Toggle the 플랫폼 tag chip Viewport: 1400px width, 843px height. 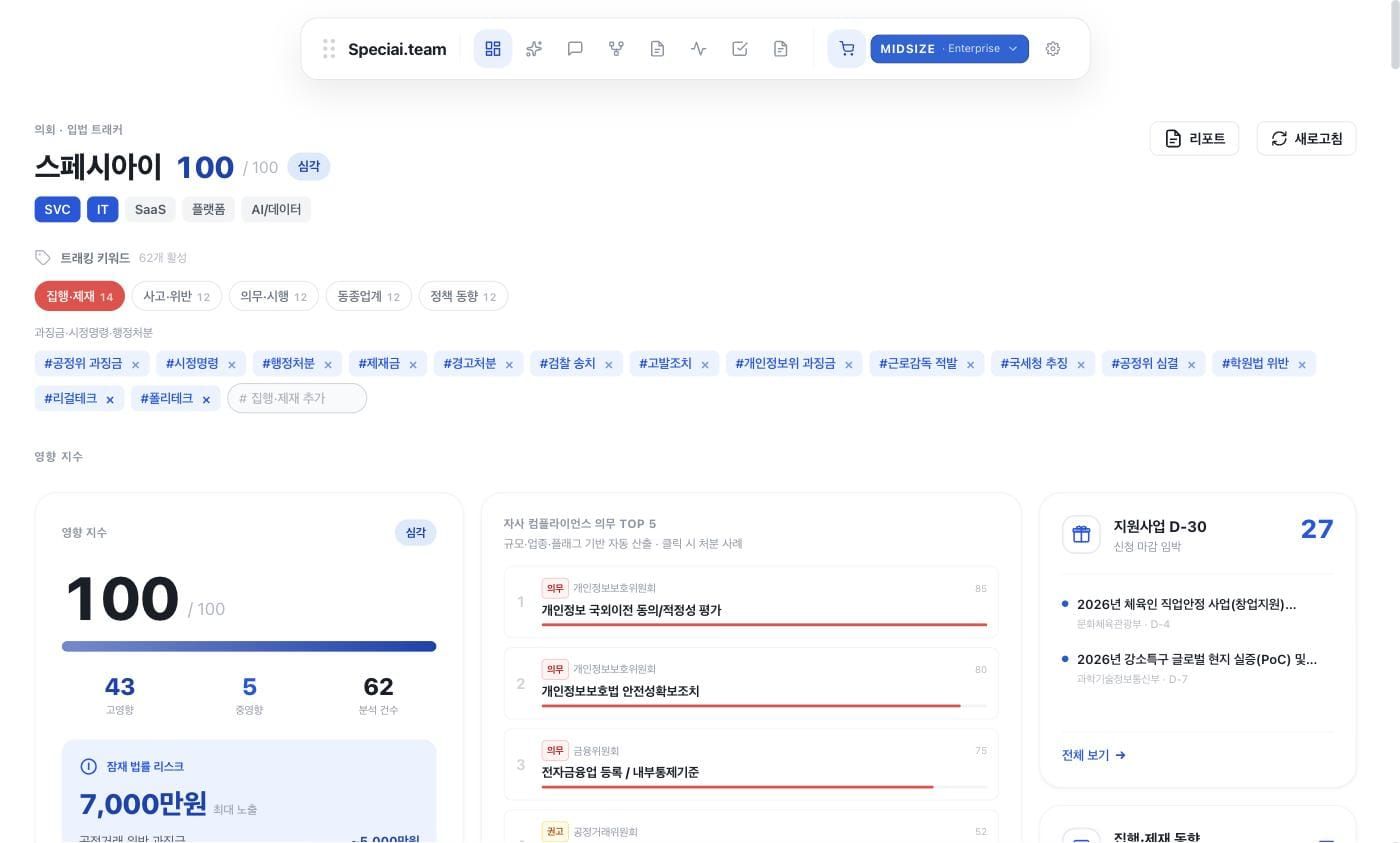[209, 209]
